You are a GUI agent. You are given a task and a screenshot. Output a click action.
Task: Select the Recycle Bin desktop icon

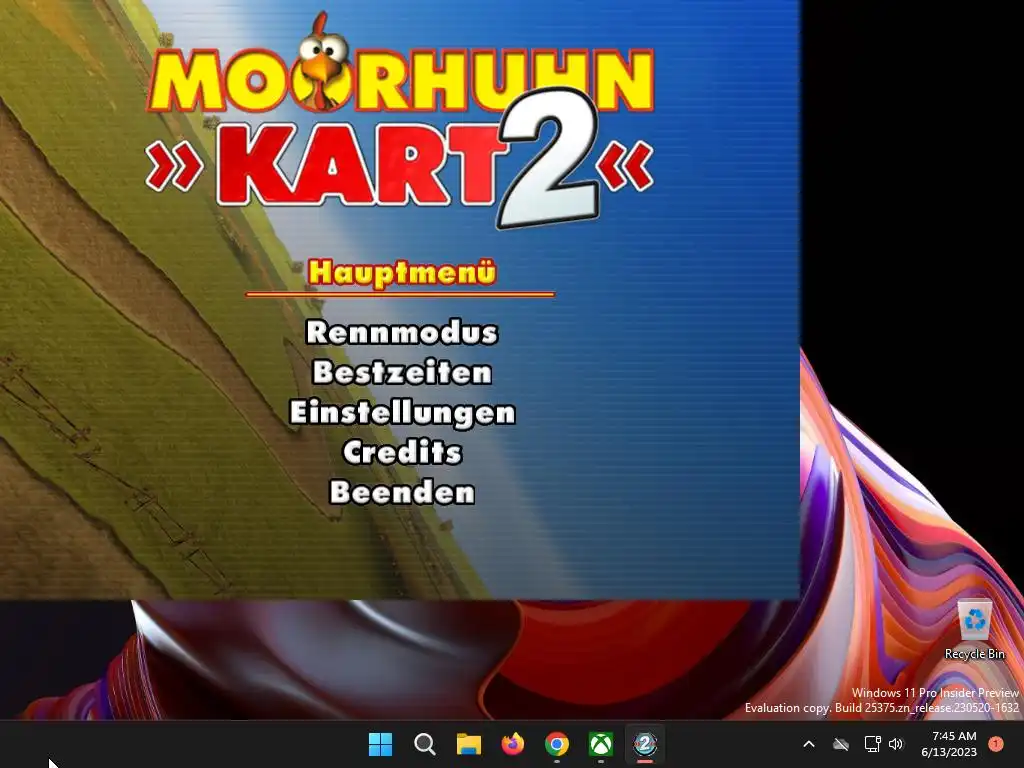click(x=974, y=630)
